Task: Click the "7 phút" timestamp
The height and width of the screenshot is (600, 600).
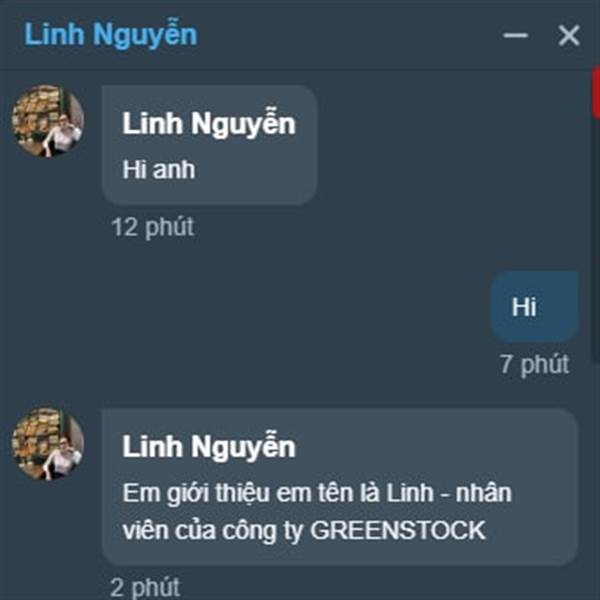Action: (535, 364)
